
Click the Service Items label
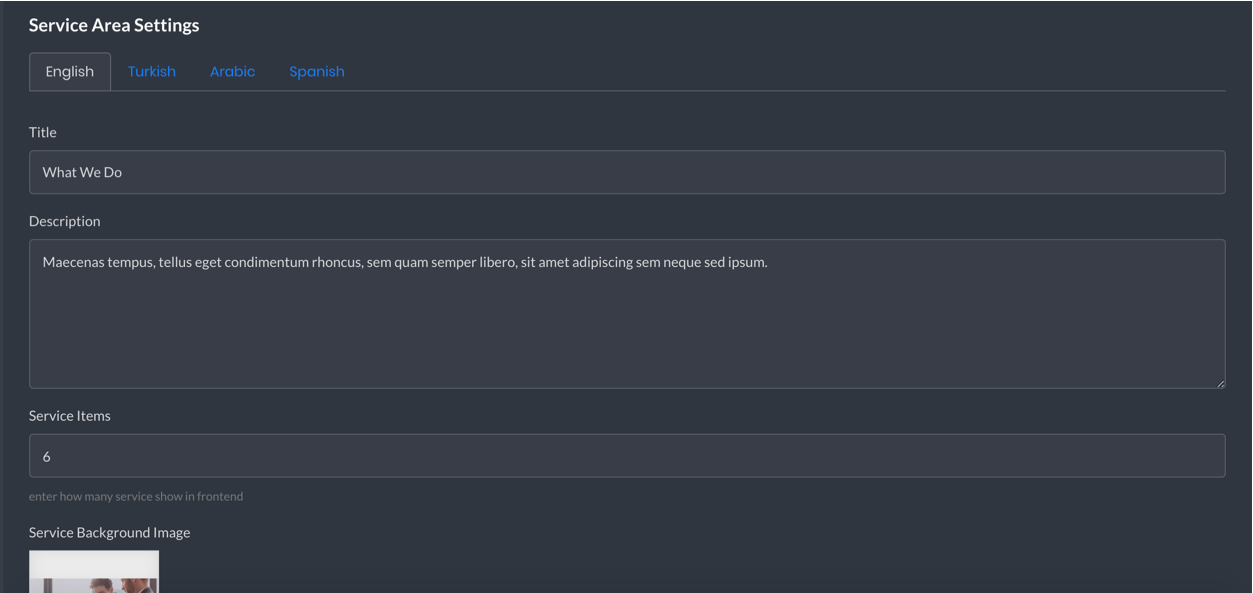pyautogui.click(x=70, y=416)
